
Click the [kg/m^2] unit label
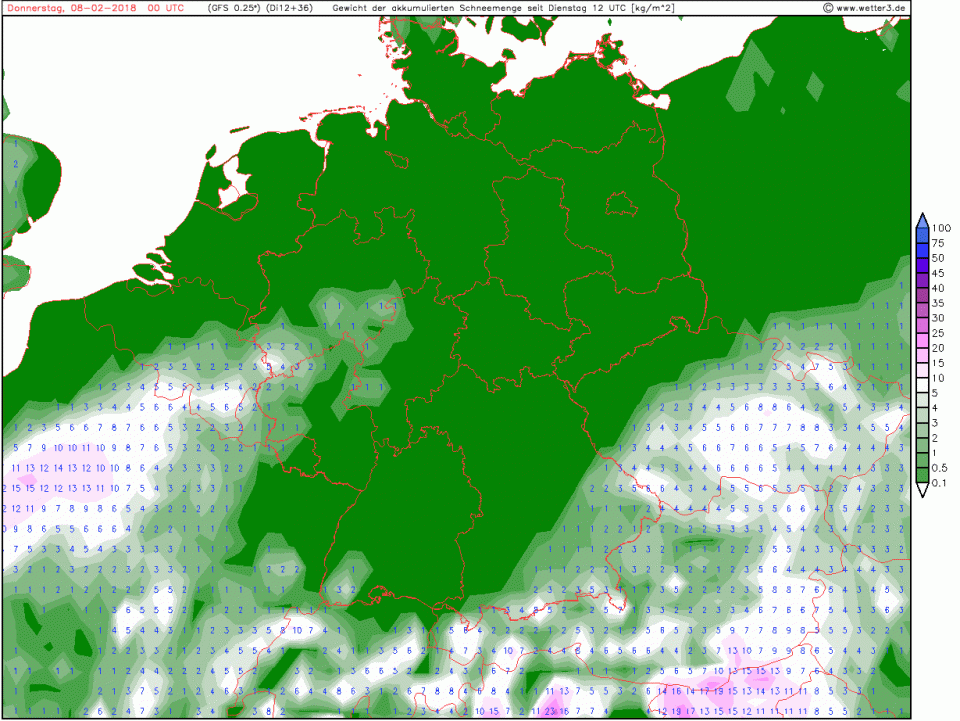tap(646, 8)
